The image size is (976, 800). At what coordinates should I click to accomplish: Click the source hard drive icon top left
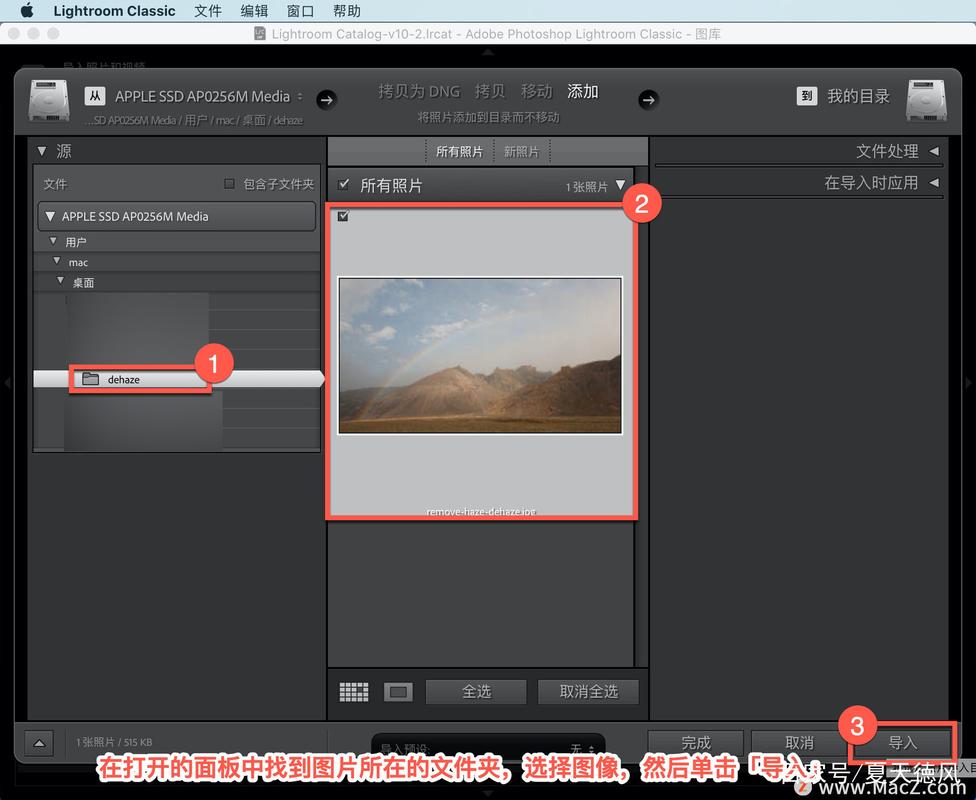pyautogui.click(x=48, y=101)
